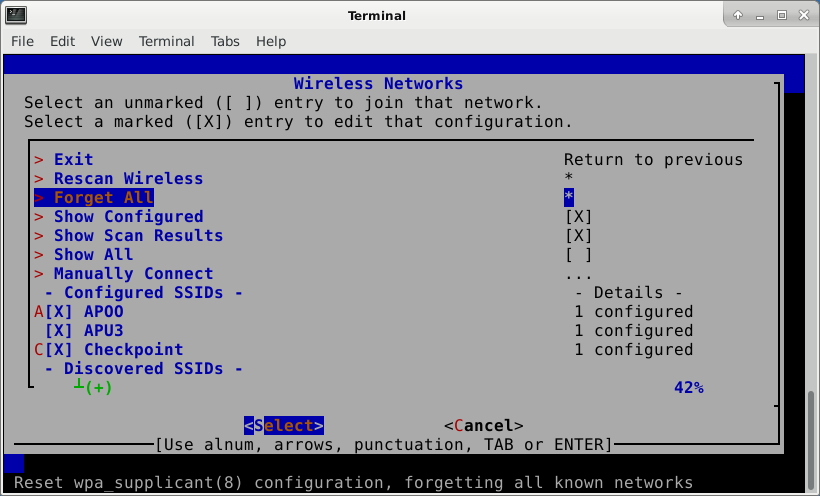Open the Terminal menu
Viewport: 820px width, 496px height.
pos(166,41)
